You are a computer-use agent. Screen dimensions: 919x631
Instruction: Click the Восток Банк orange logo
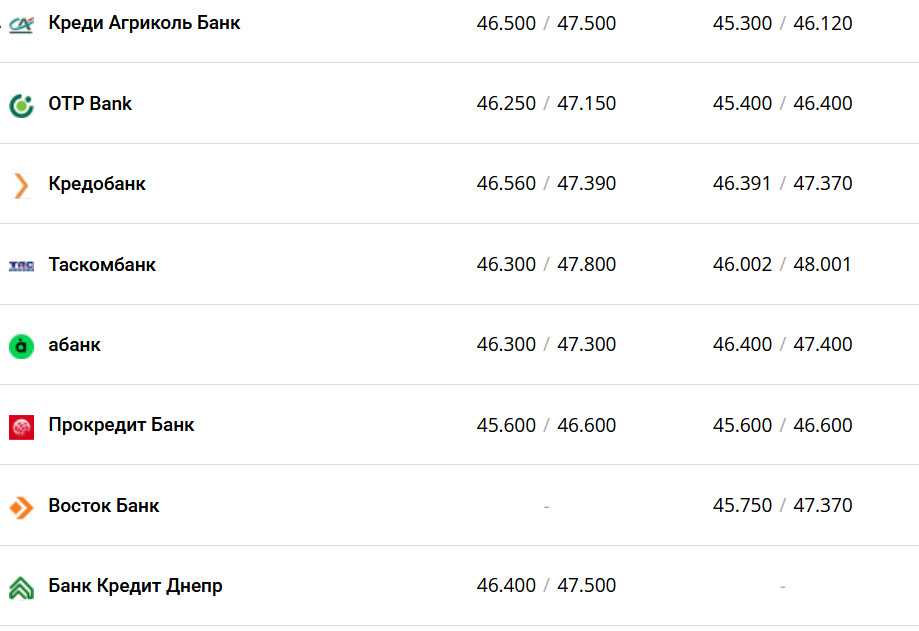point(21,507)
